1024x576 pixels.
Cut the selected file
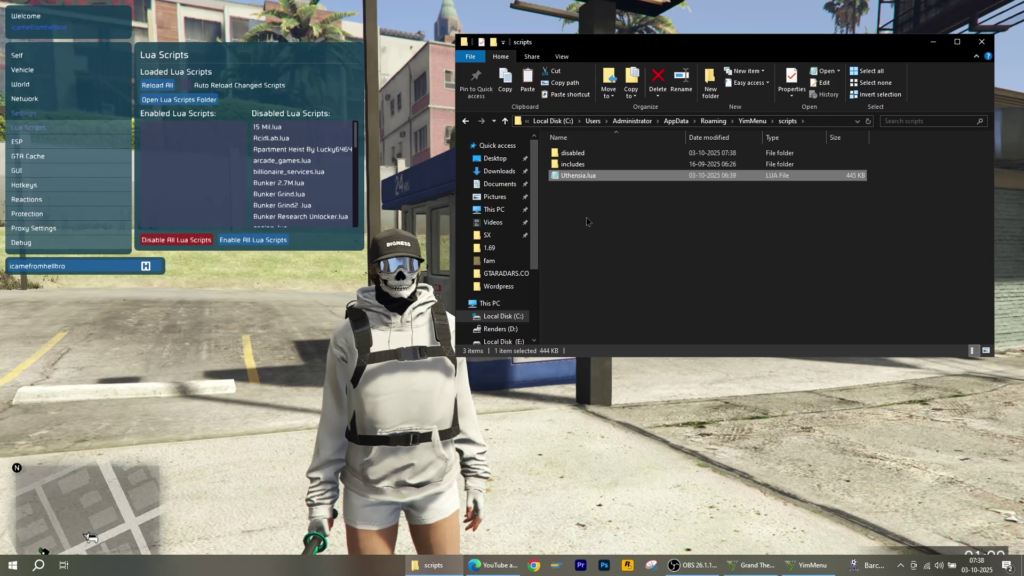(x=551, y=71)
